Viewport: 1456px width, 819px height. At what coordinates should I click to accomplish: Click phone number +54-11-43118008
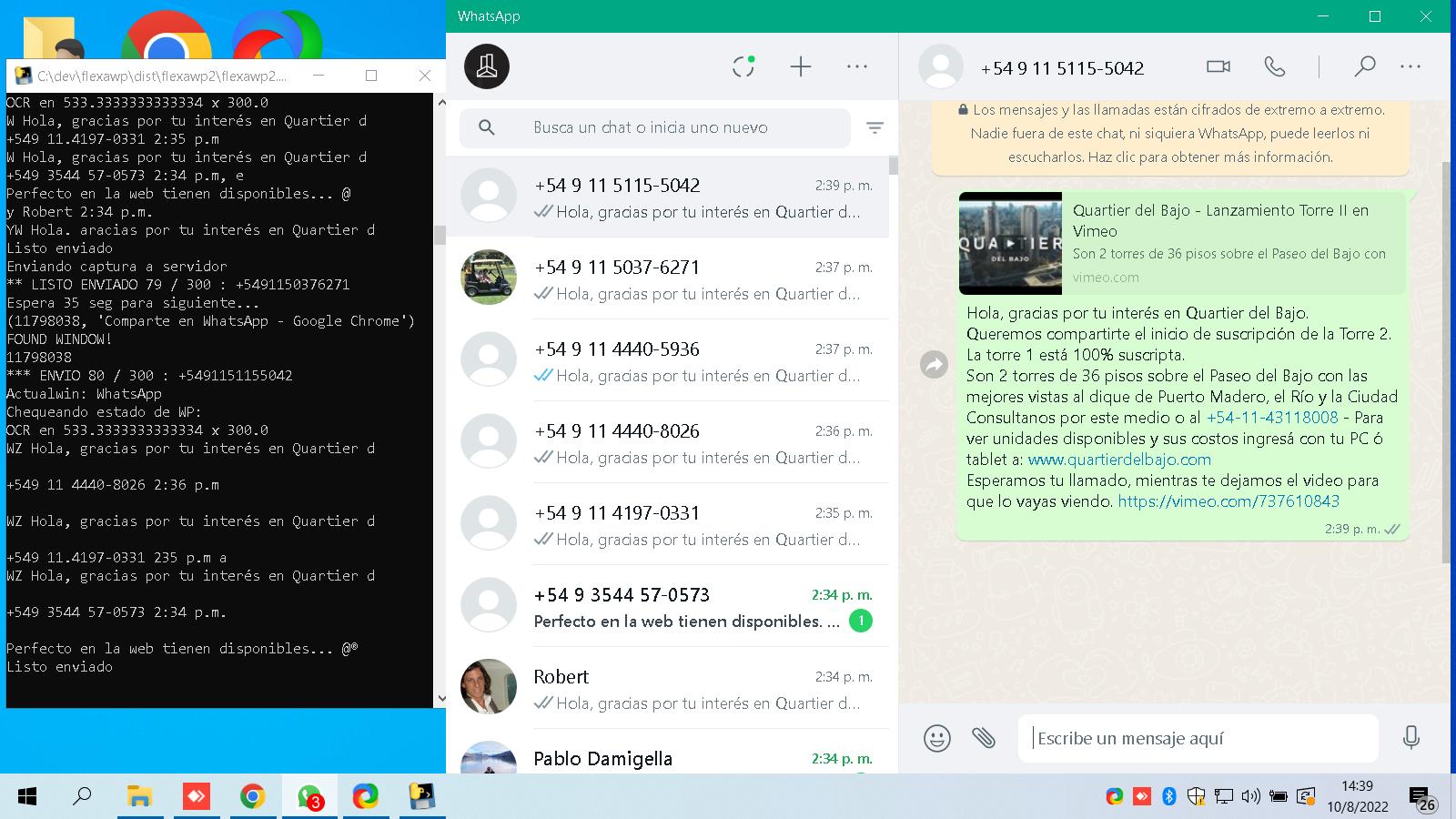coord(1272,418)
